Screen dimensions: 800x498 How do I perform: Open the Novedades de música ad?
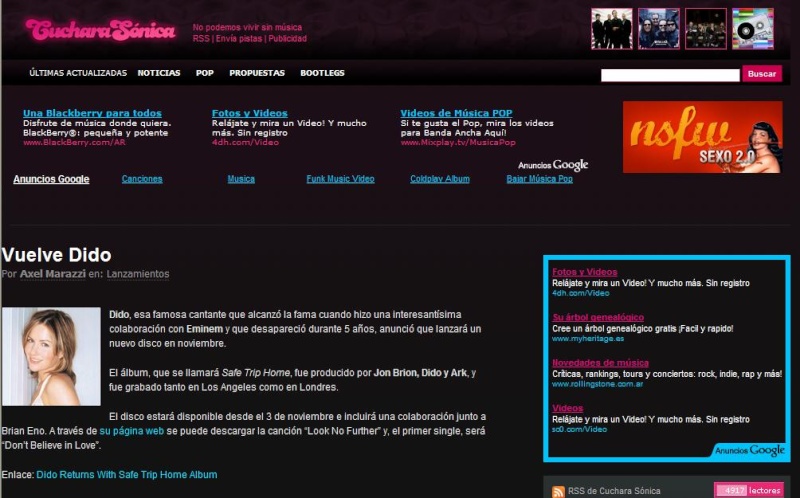click(601, 363)
